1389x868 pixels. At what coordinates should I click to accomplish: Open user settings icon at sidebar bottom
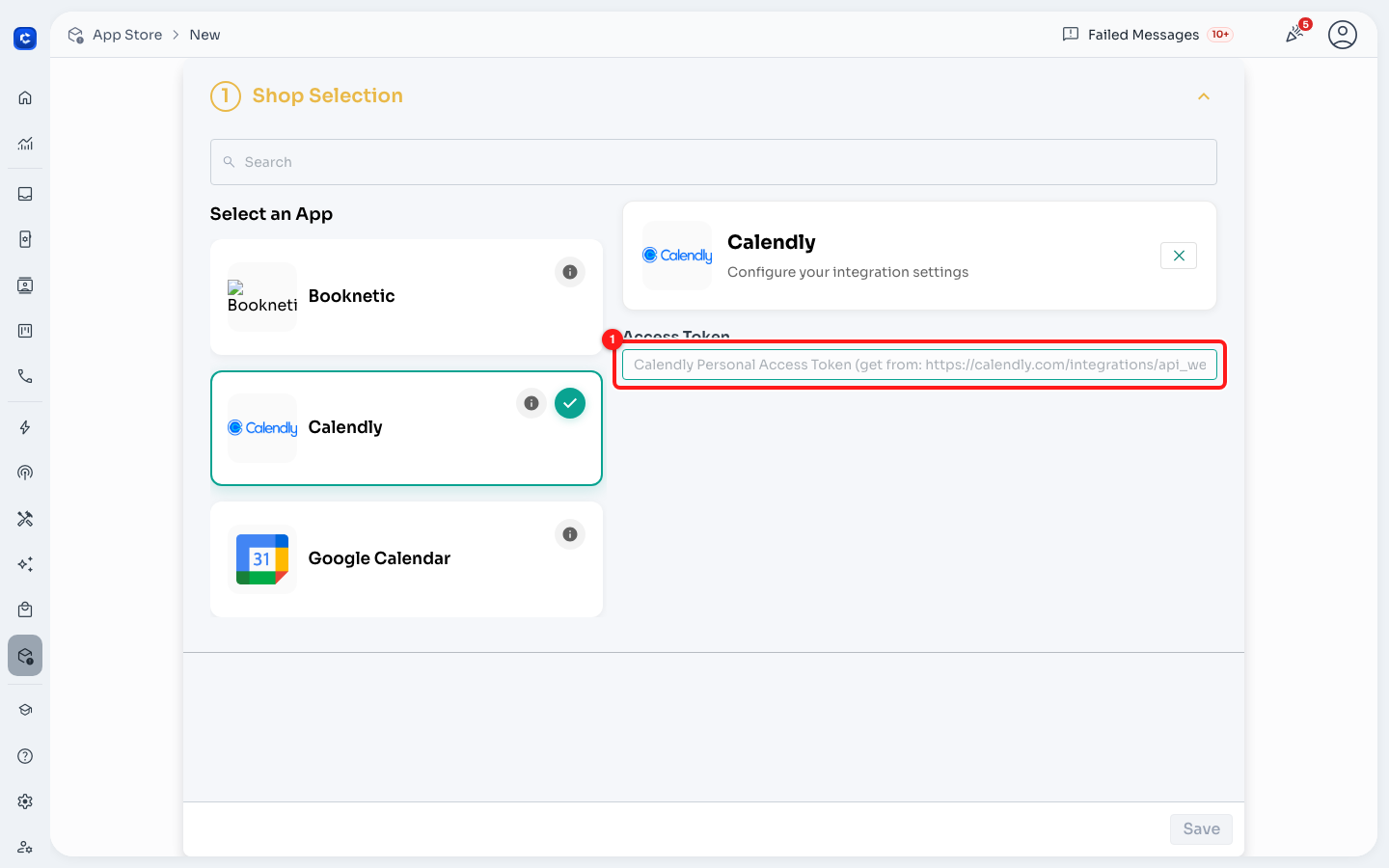(x=25, y=847)
